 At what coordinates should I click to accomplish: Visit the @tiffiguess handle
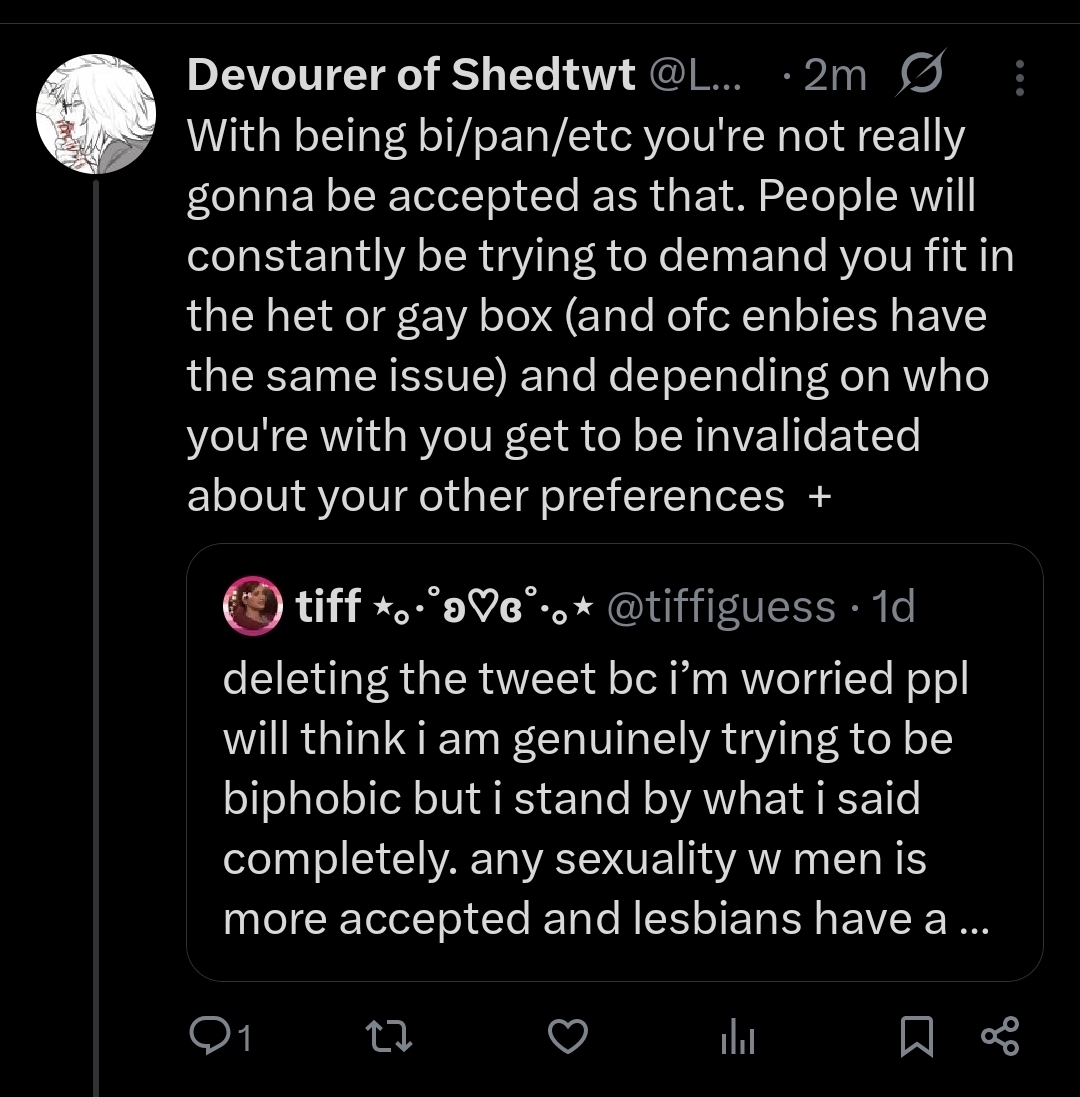(x=720, y=606)
